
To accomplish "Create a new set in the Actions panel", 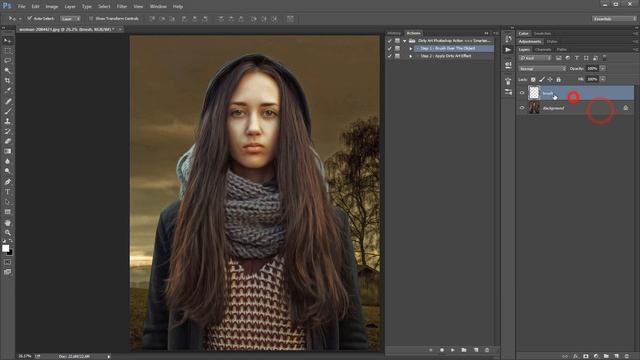I will pos(464,350).
